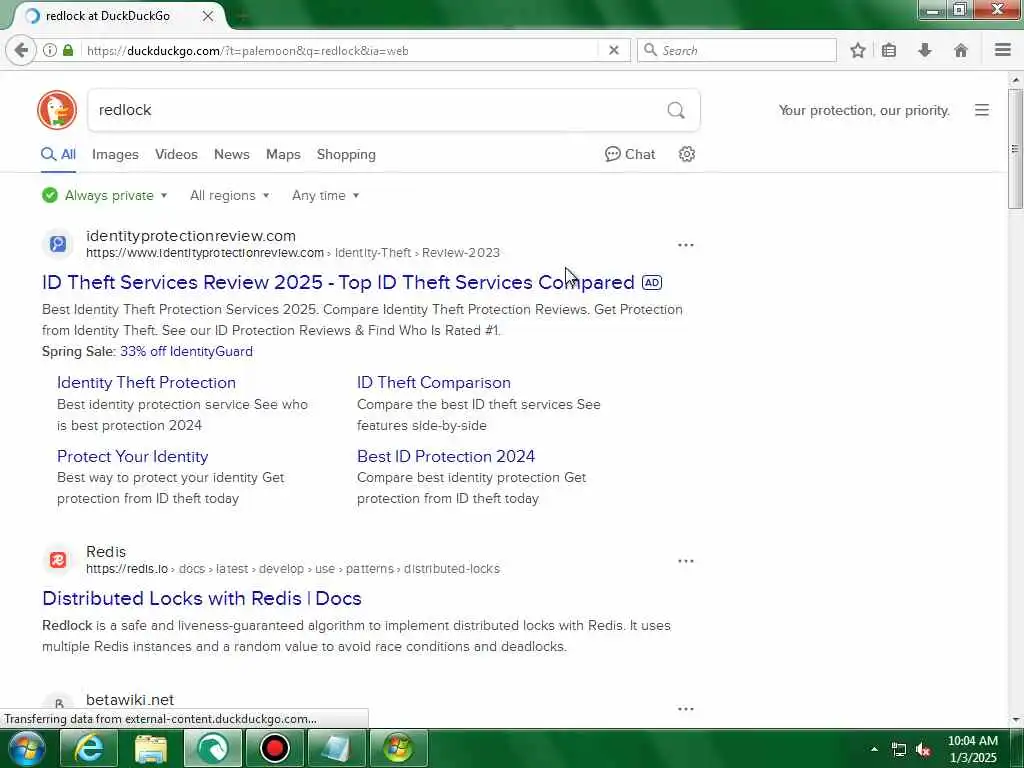This screenshot has width=1024, height=768.
Task: Switch to Pale Moon taskbar button
Action: 213,748
